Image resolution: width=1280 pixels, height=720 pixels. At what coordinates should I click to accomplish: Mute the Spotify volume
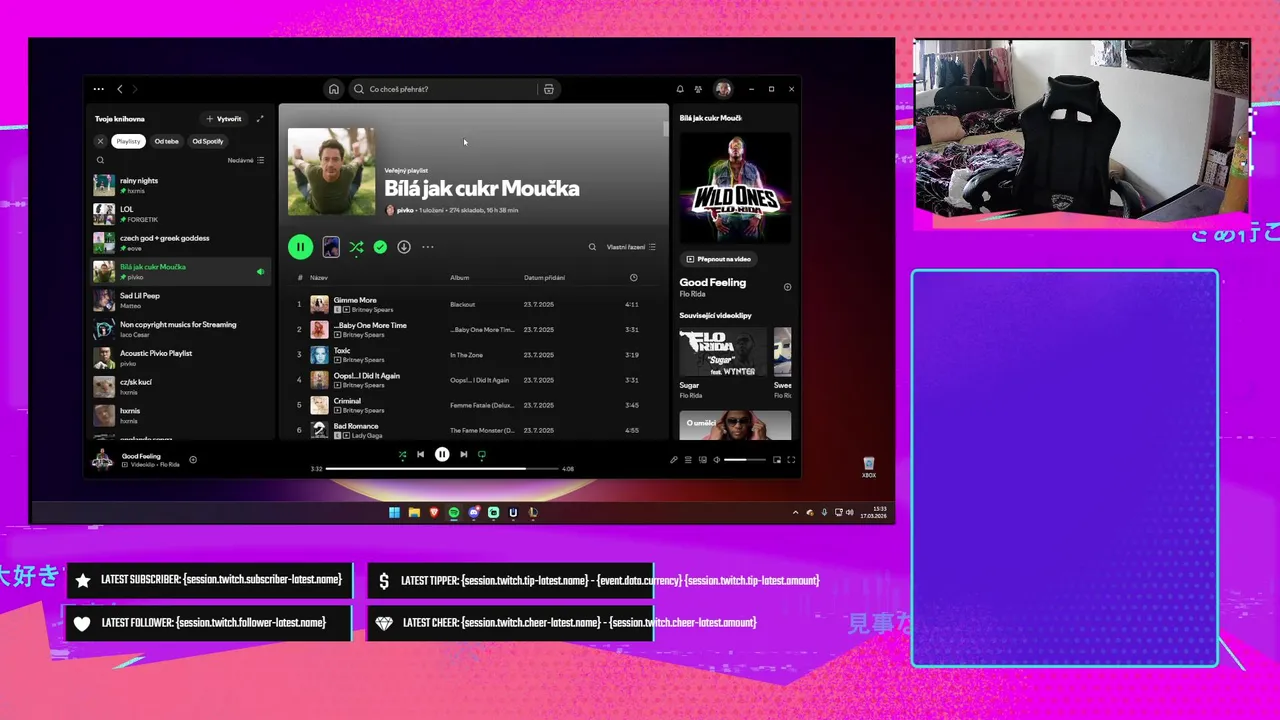tap(717, 460)
